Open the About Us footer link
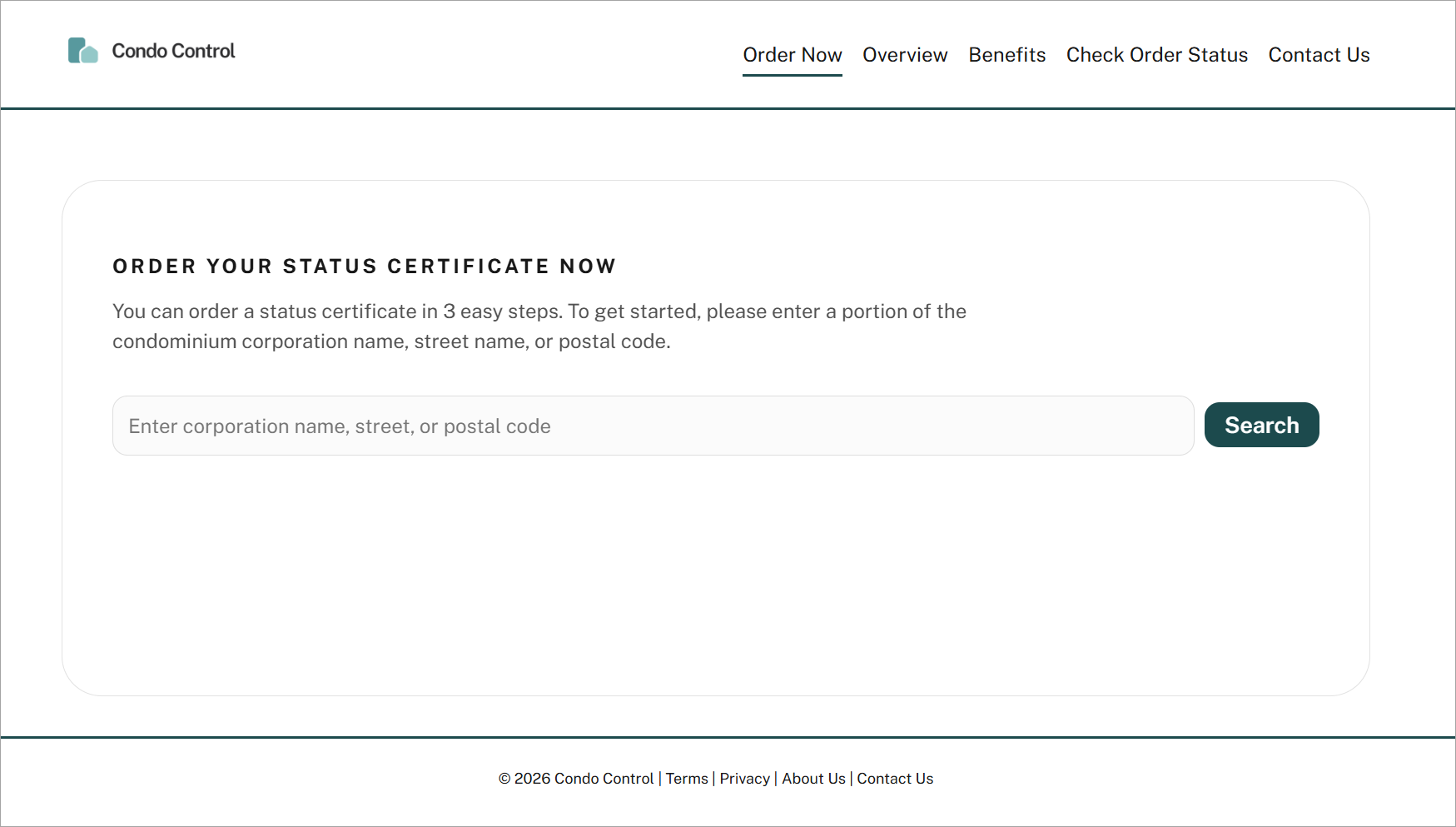The height and width of the screenshot is (827, 1456). [813, 779]
